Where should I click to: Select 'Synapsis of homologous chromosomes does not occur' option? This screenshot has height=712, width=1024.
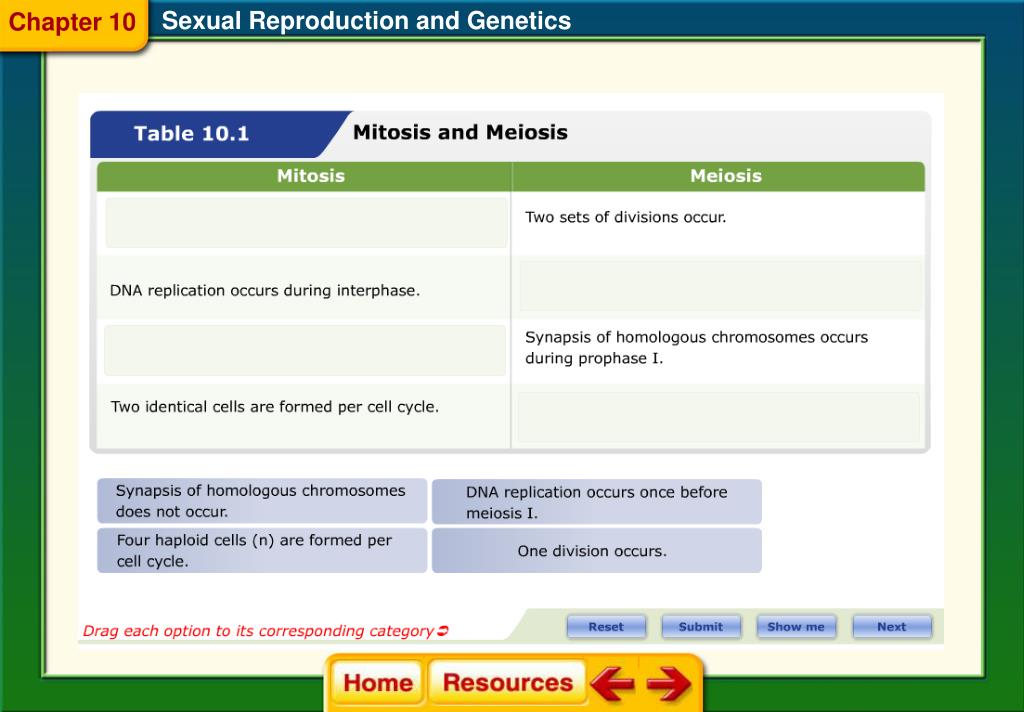(x=262, y=501)
